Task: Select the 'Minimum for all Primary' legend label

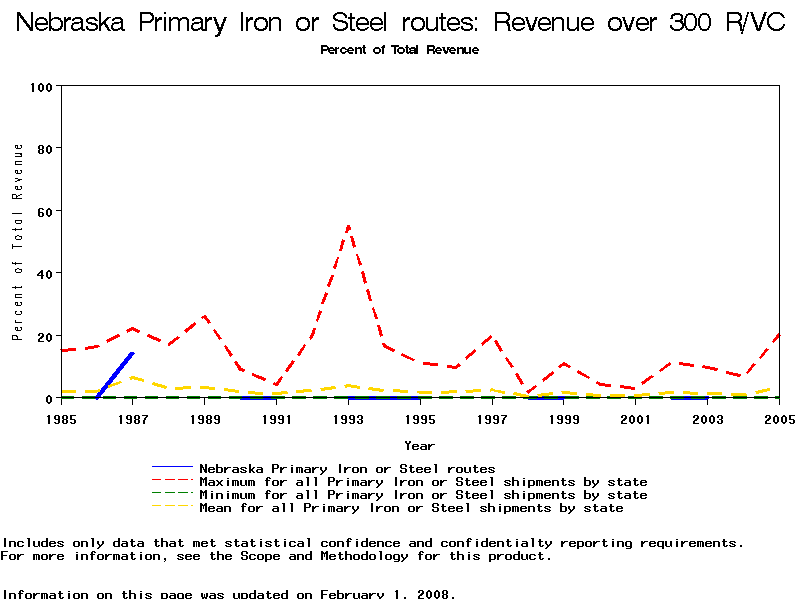Action: click(x=423, y=495)
